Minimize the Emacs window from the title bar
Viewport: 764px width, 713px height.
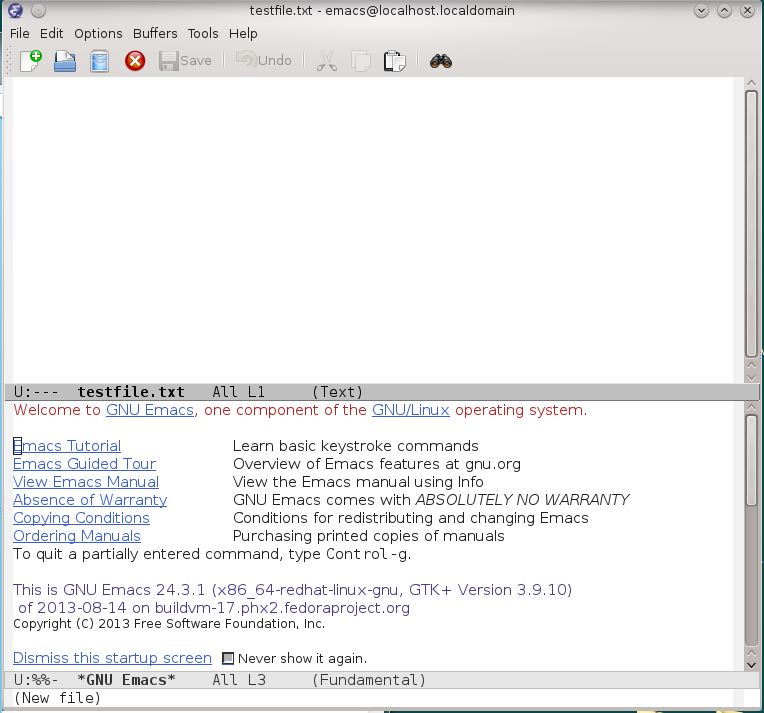(701, 11)
